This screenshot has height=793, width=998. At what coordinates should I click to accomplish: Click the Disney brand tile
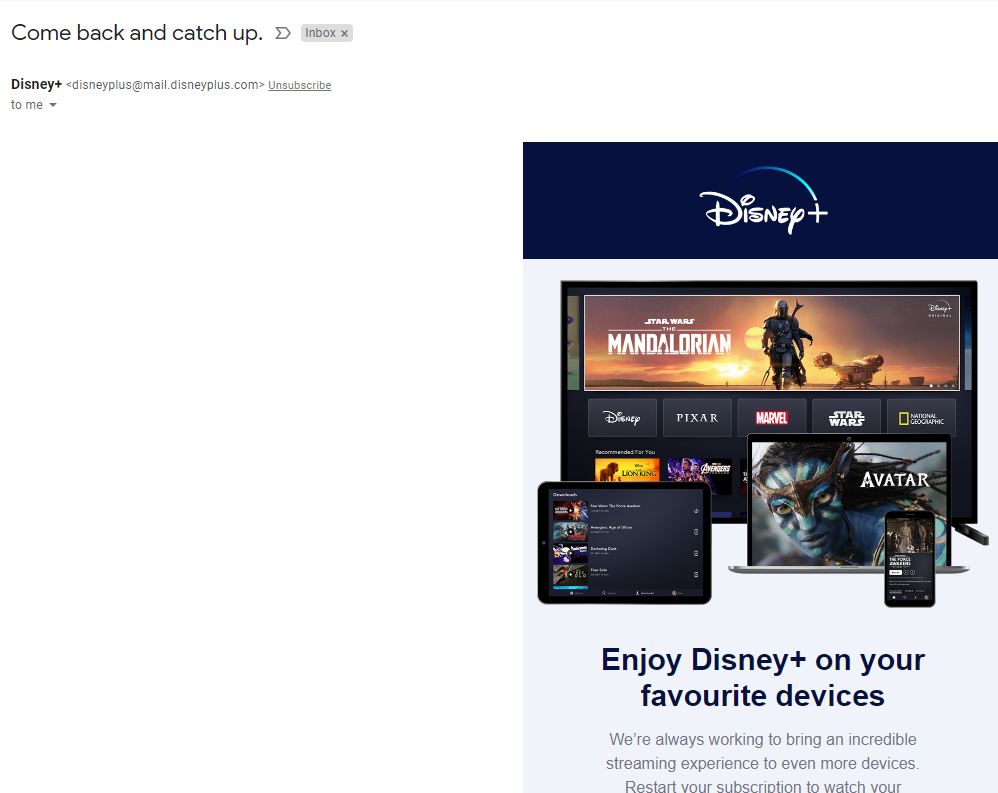point(622,418)
